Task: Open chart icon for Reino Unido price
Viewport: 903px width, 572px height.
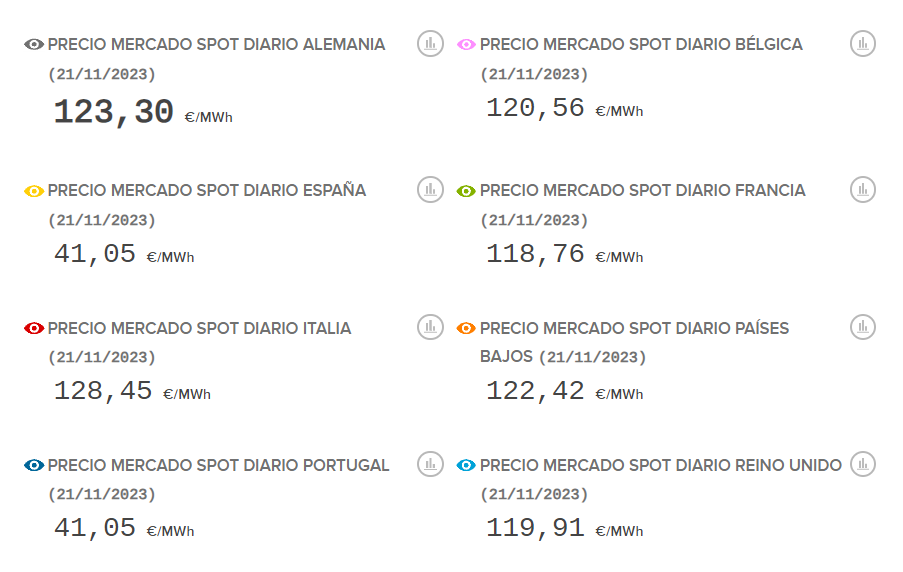Action: [x=863, y=463]
